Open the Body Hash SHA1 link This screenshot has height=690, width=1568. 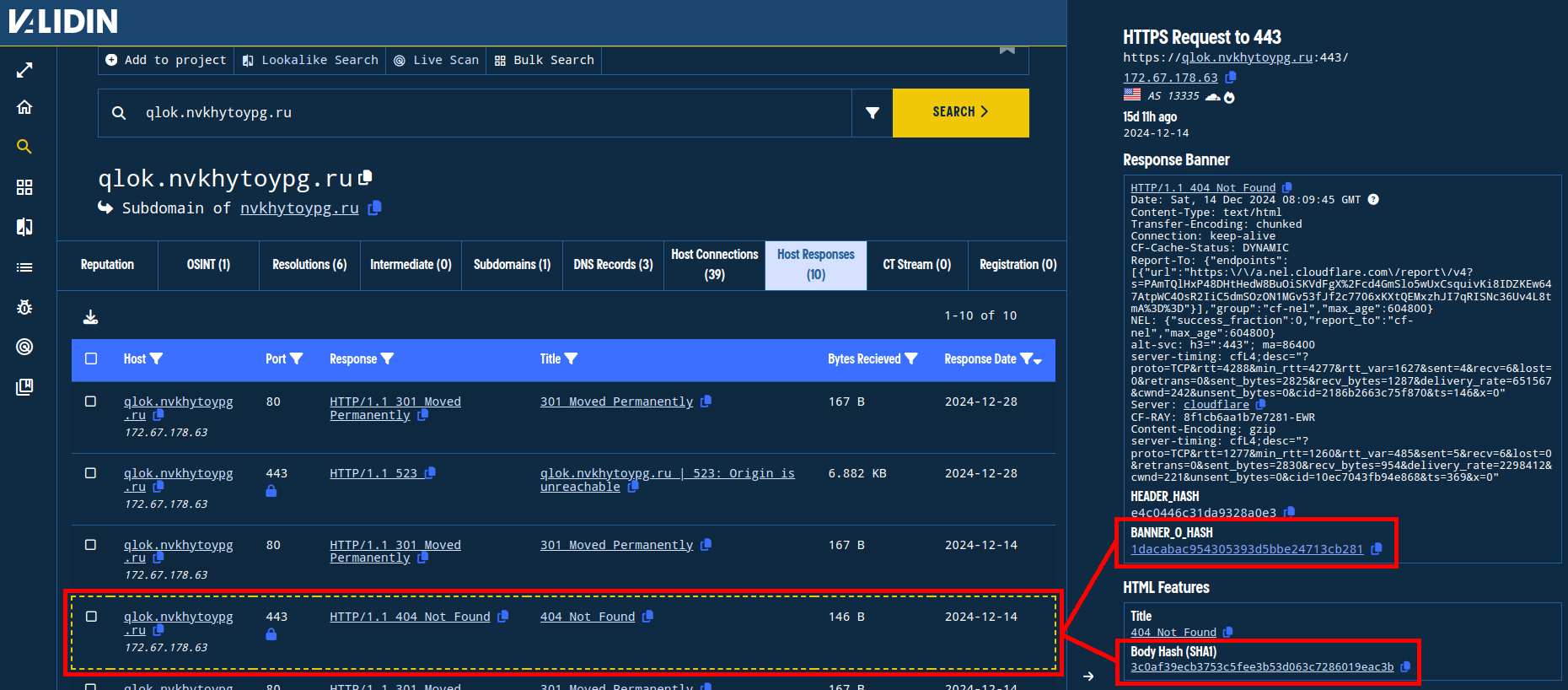pyautogui.click(x=1262, y=667)
